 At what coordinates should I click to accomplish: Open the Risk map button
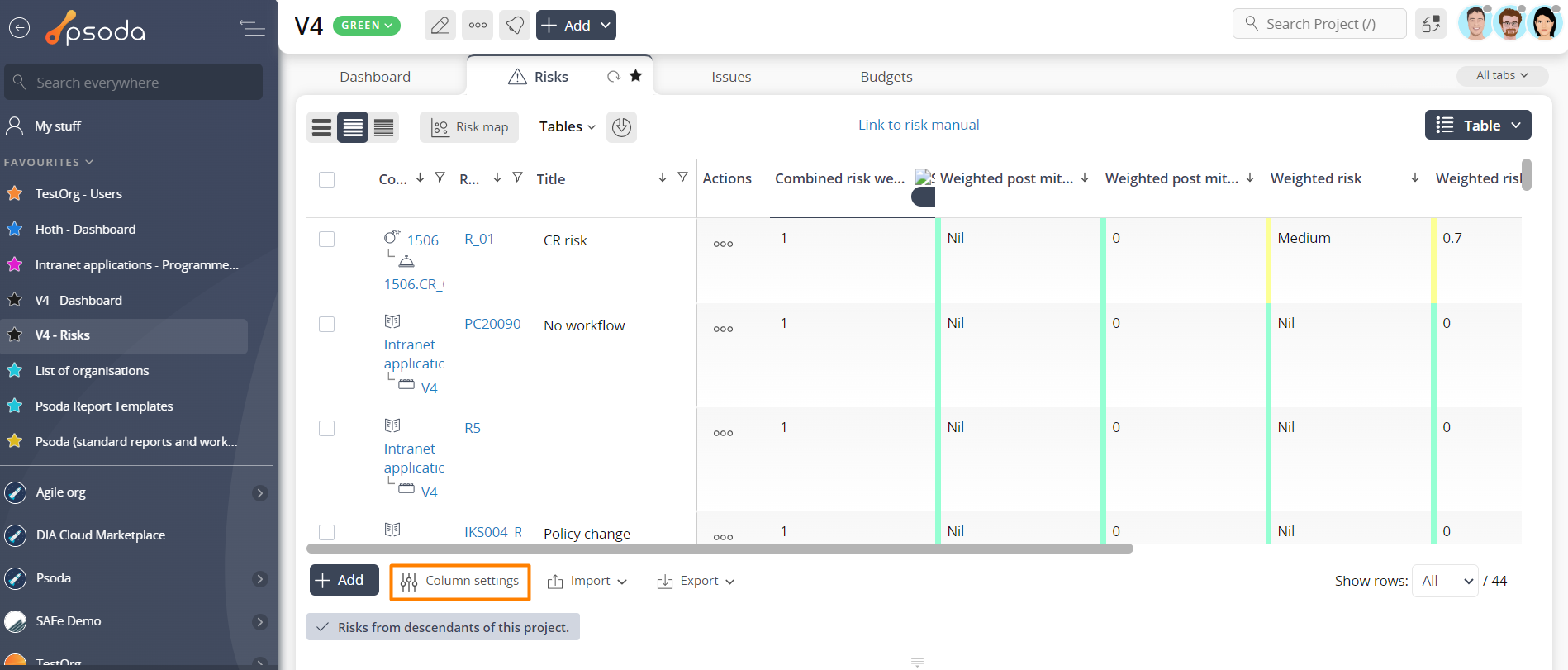(x=469, y=127)
